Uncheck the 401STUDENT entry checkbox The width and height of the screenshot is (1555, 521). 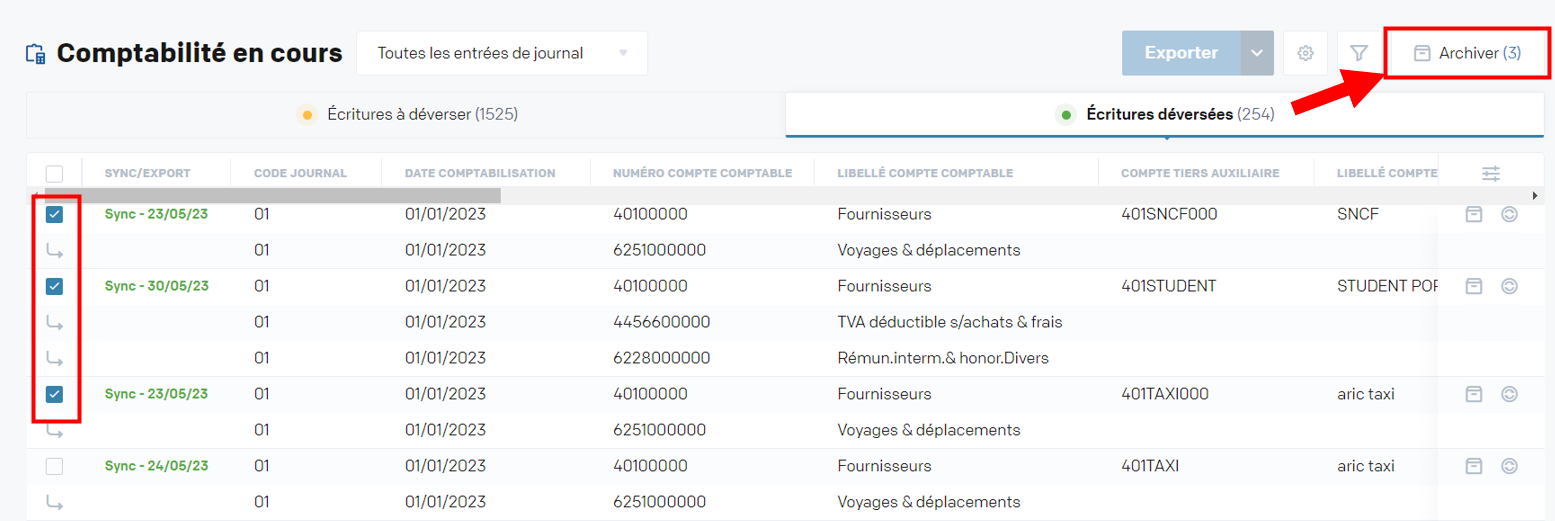55,286
